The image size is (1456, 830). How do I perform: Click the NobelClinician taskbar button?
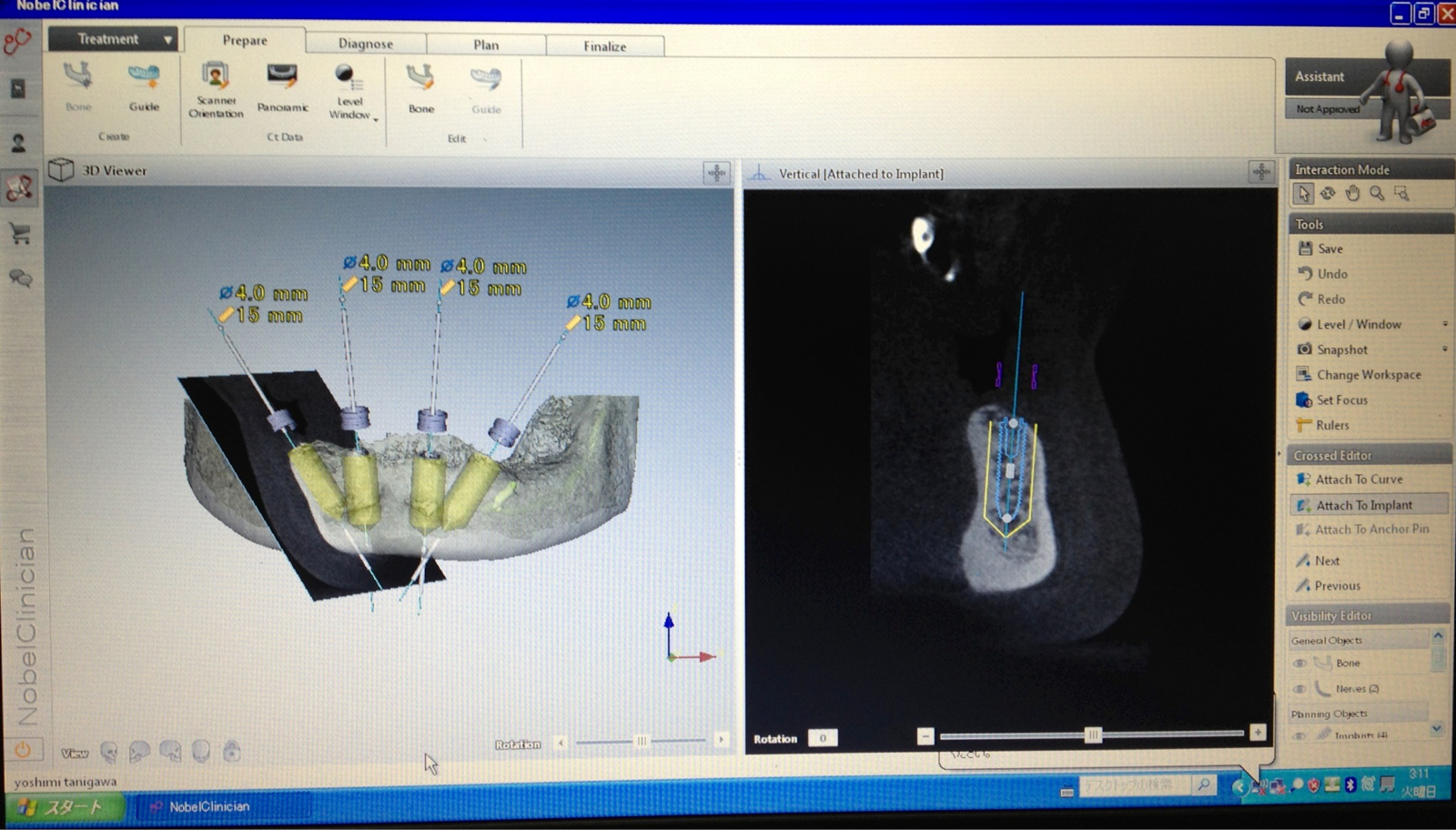[223, 806]
